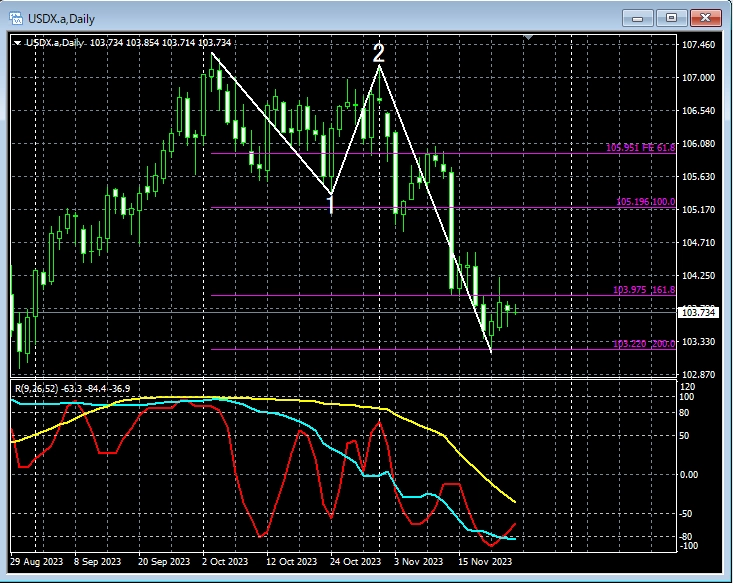Maximize the USDX.a,Daily chart window
The image size is (734, 583).
tap(670, 17)
